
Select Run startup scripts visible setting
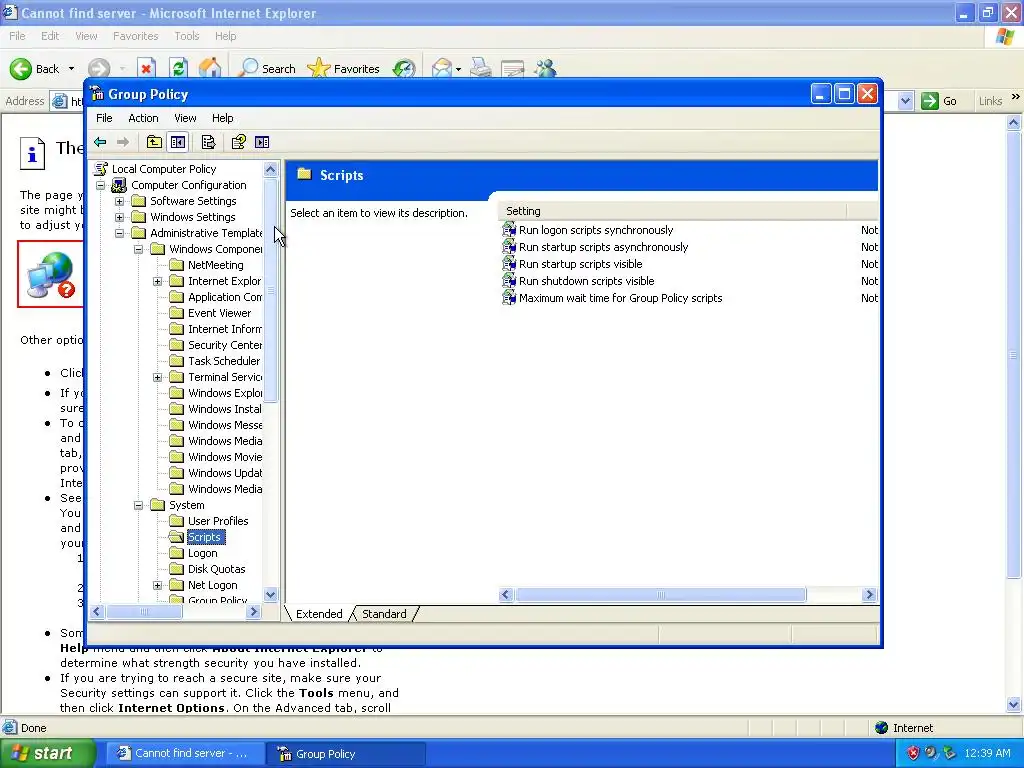coord(581,264)
